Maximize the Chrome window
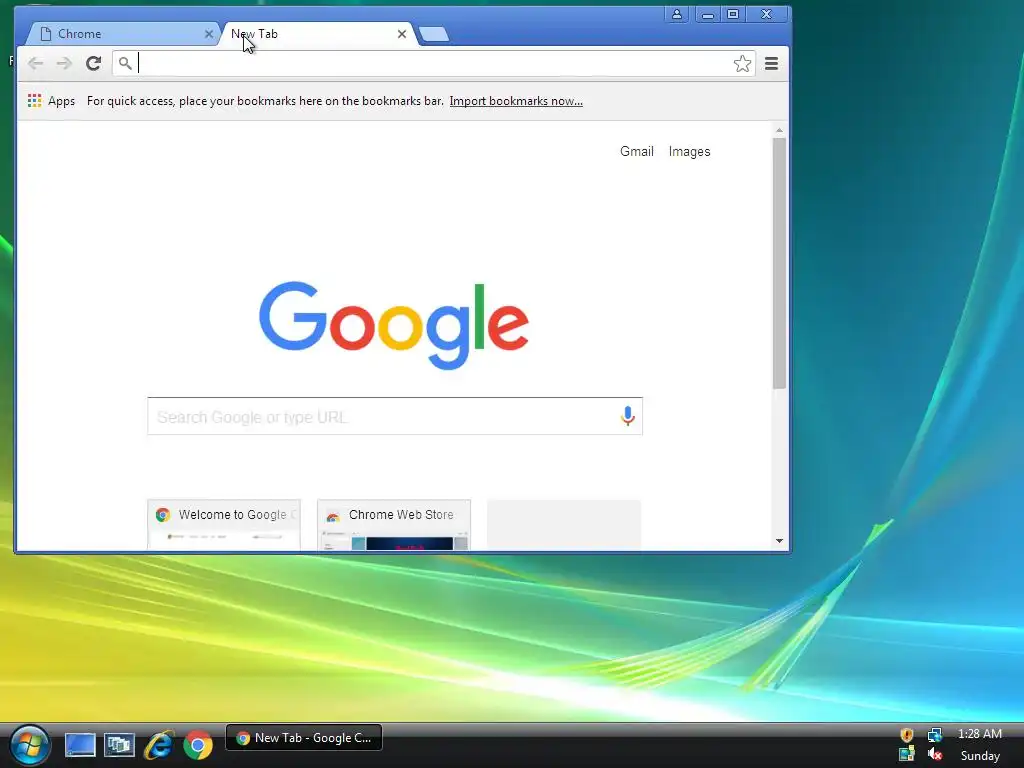The image size is (1024, 768). (733, 14)
